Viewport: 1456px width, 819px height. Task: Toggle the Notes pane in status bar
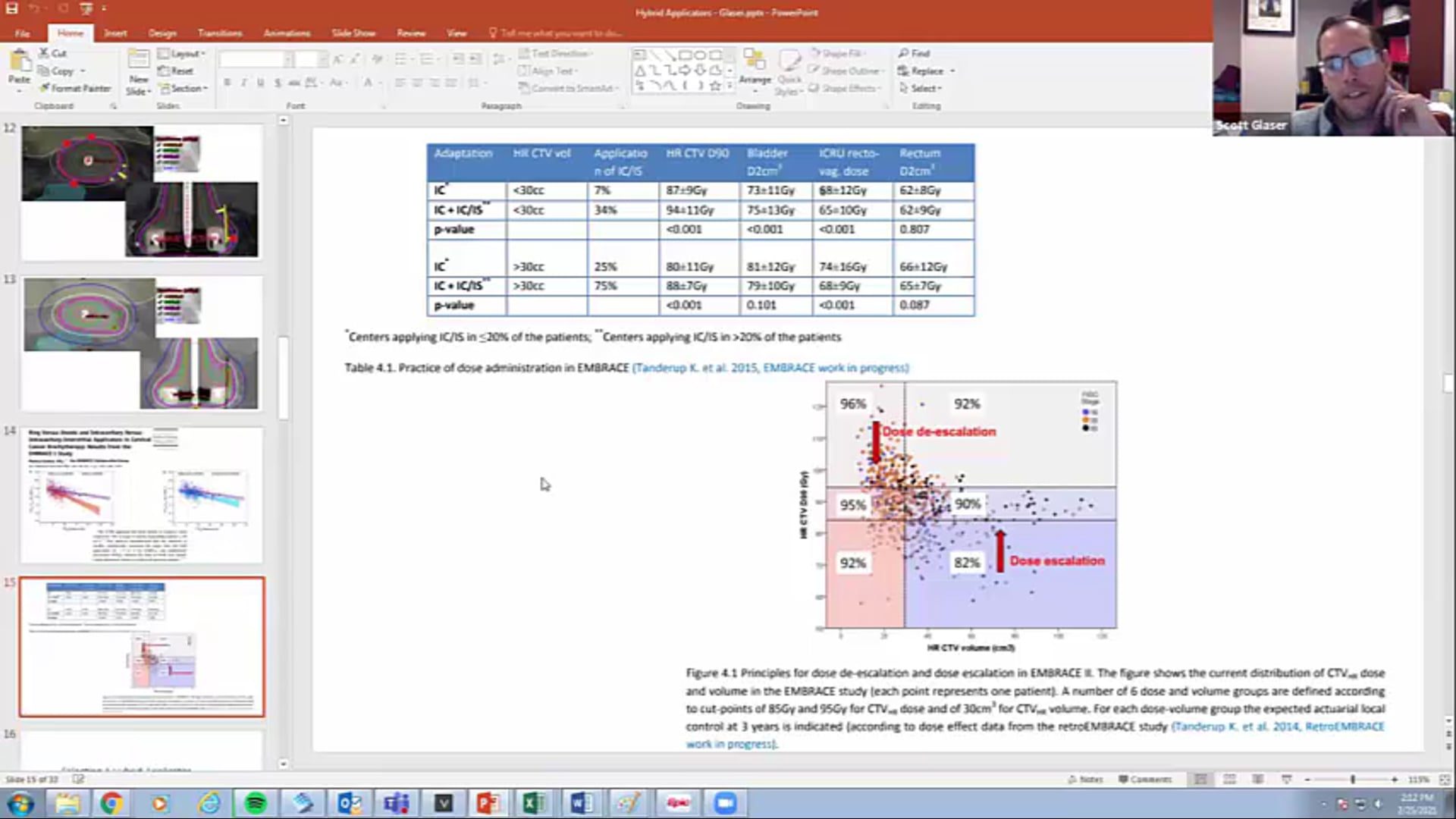click(x=1085, y=779)
